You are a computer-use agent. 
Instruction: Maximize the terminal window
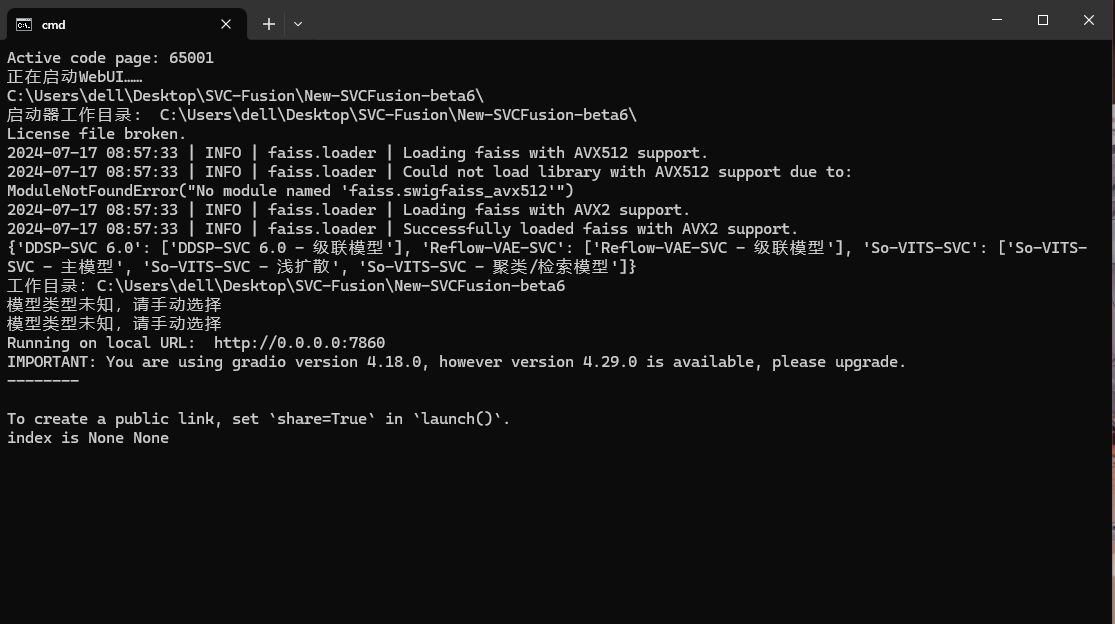tap(1042, 20)
